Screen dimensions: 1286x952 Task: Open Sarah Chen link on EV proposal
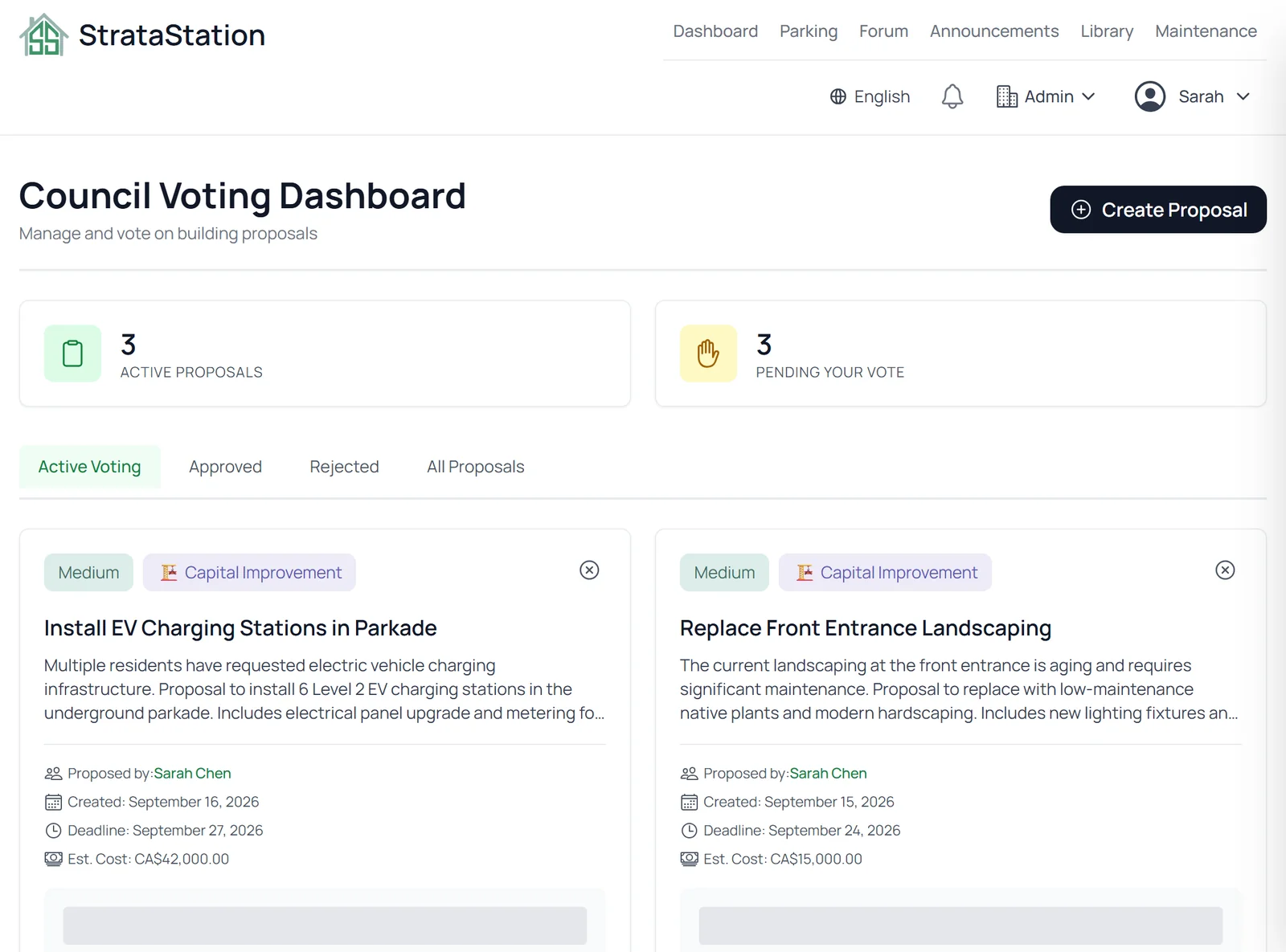(x=192, y=774)
